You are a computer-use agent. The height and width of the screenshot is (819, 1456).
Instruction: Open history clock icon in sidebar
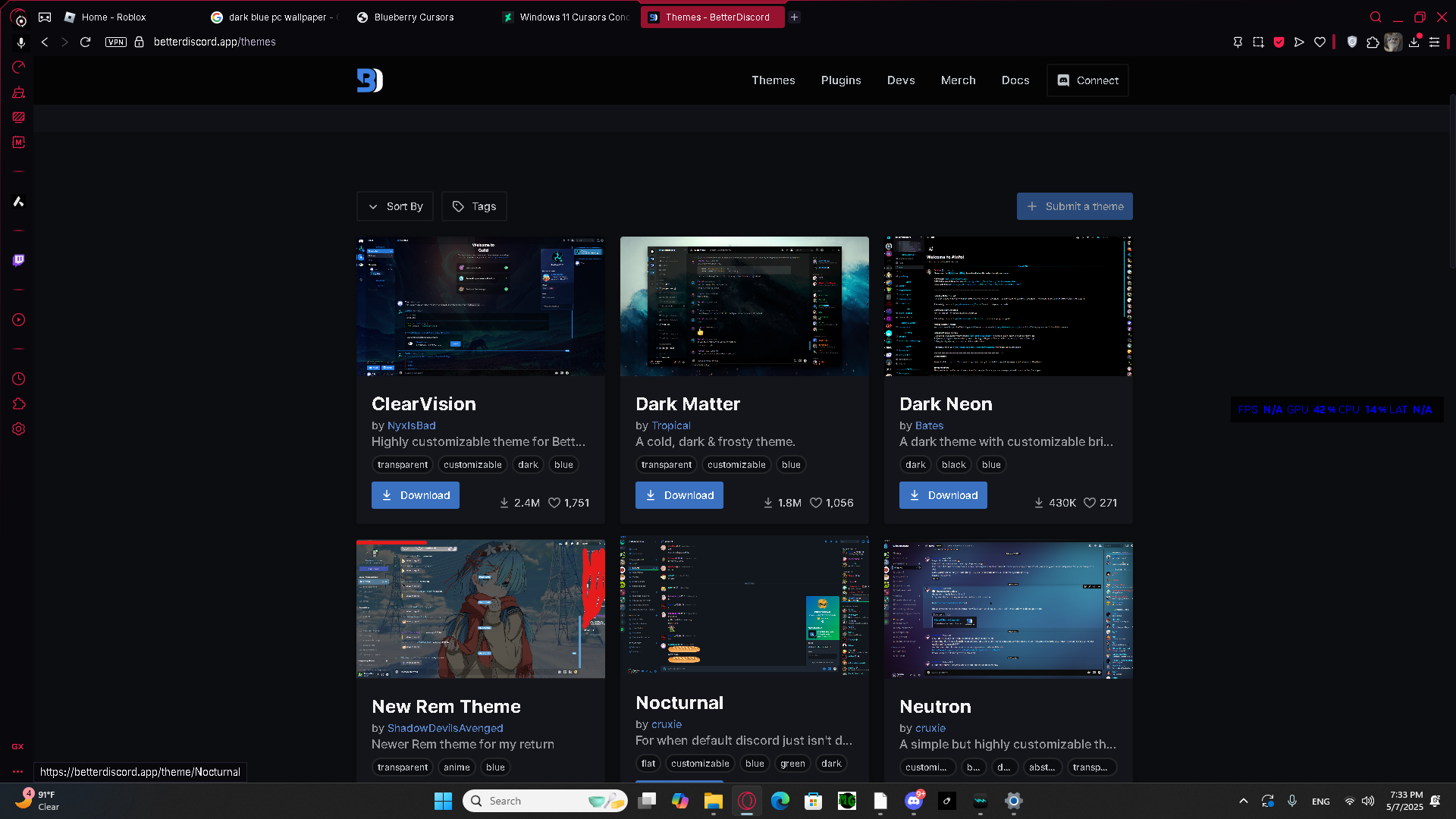point(19,379)
